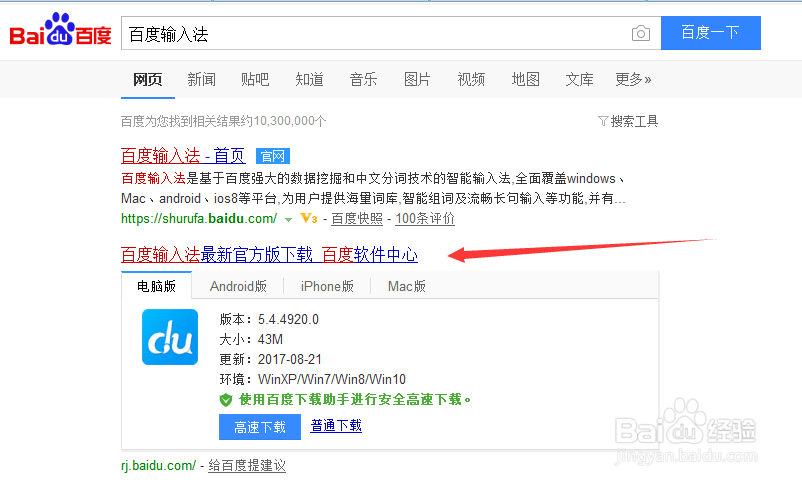This screenshot has height=483, width=802.
Task: Click the update date 2017-08-21
Action: (x=289, y=360)
